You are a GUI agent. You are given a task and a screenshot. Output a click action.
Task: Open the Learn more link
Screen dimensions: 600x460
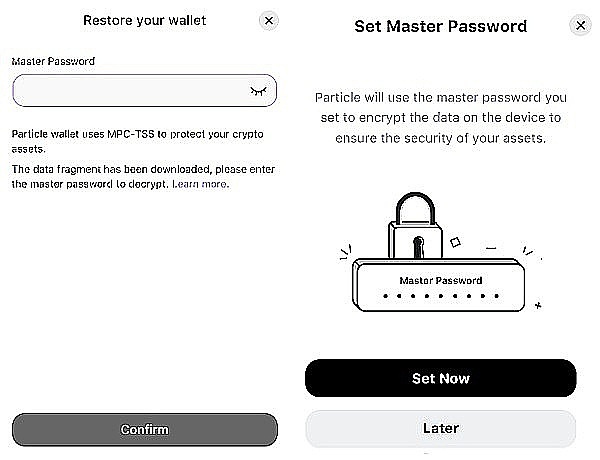click(200, 185)
